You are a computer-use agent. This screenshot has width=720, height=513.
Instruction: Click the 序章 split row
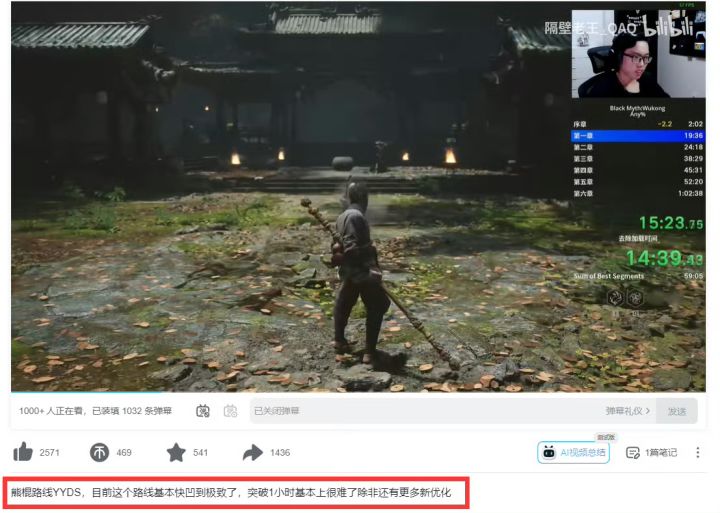point(638,124)
